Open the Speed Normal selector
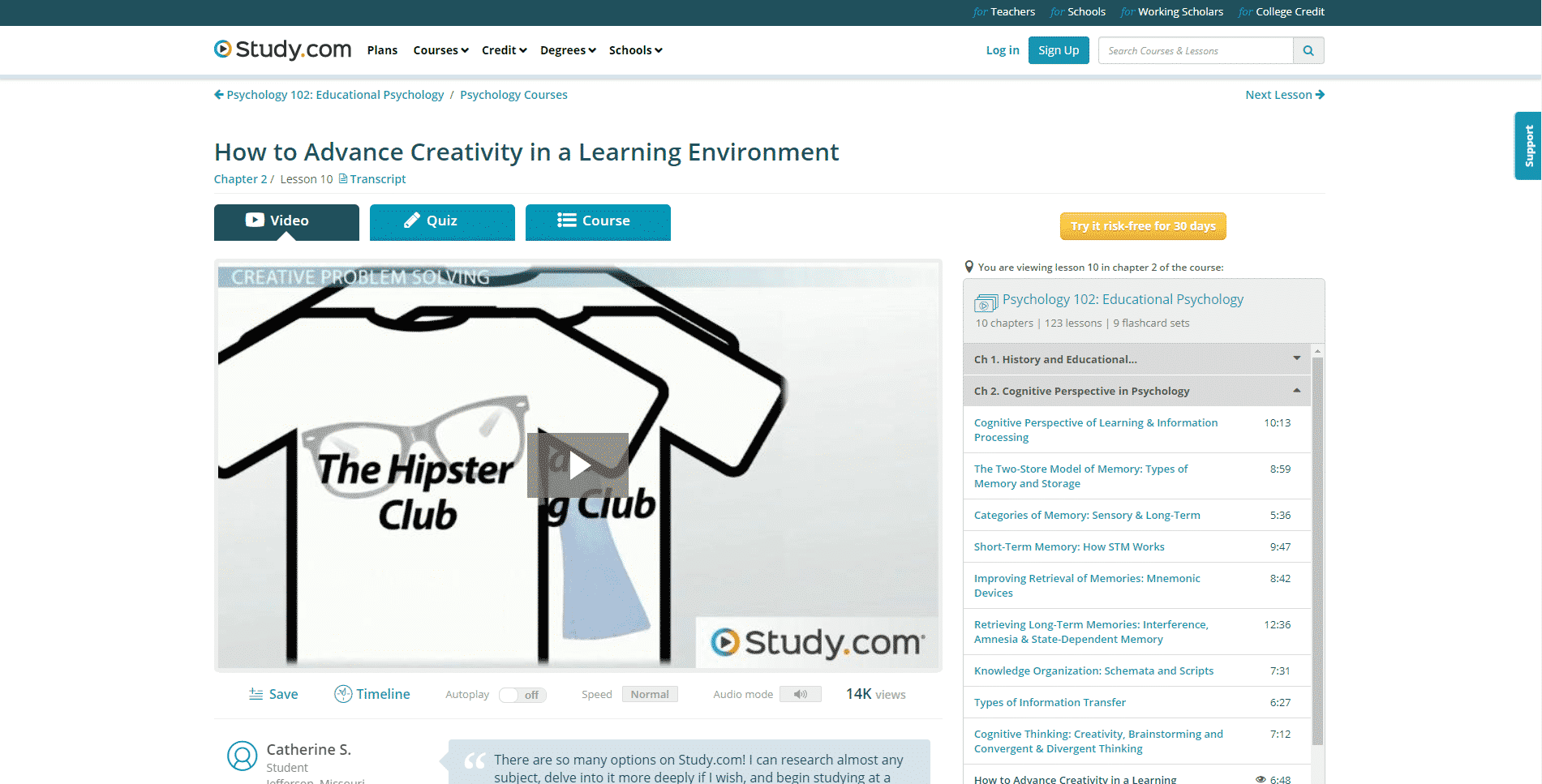The height and width of the screenshot is (784, 1542). point(650,694)
